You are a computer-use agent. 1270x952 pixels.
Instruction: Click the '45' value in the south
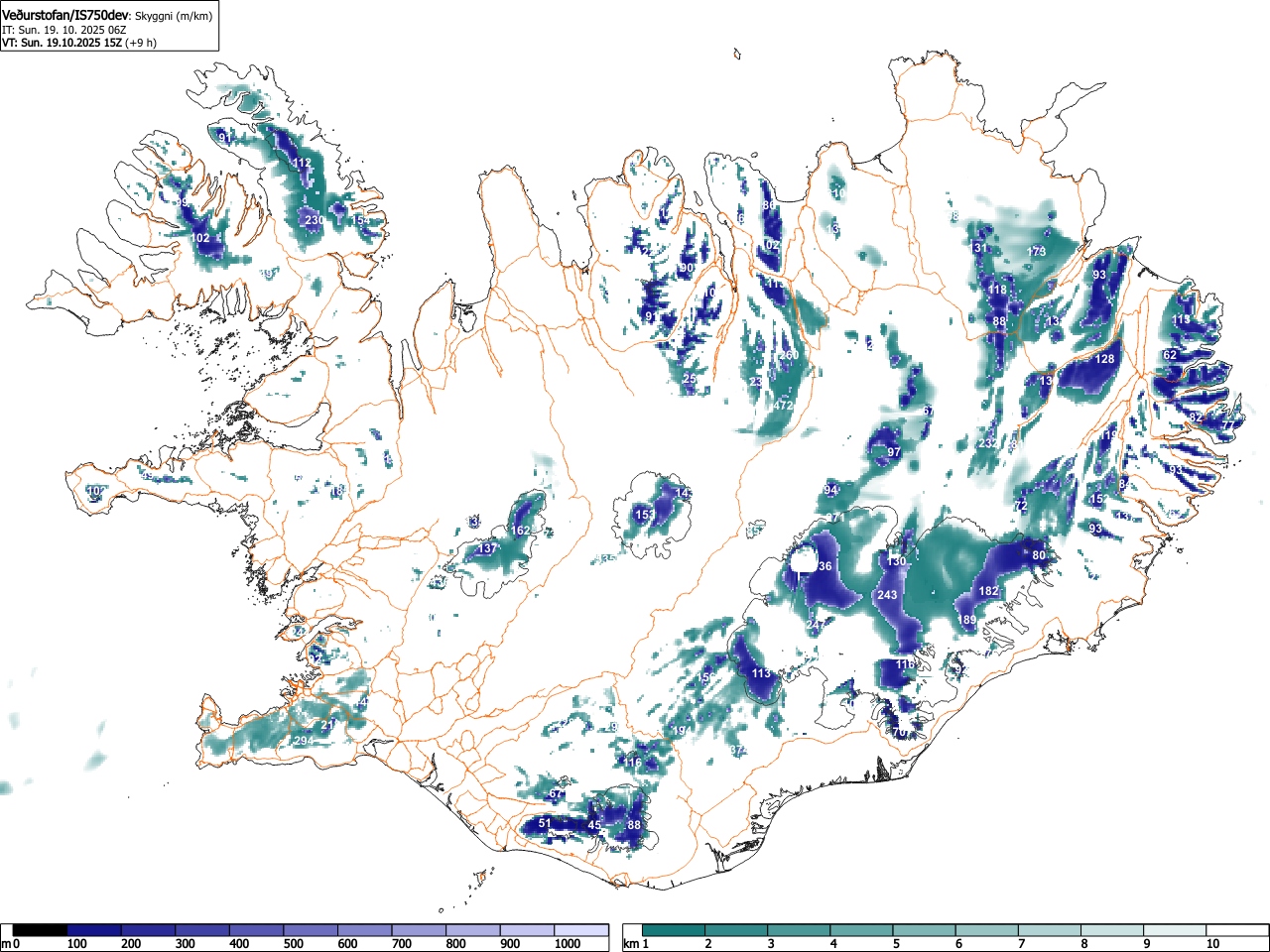pyautogui.click(x=594, y=825)
